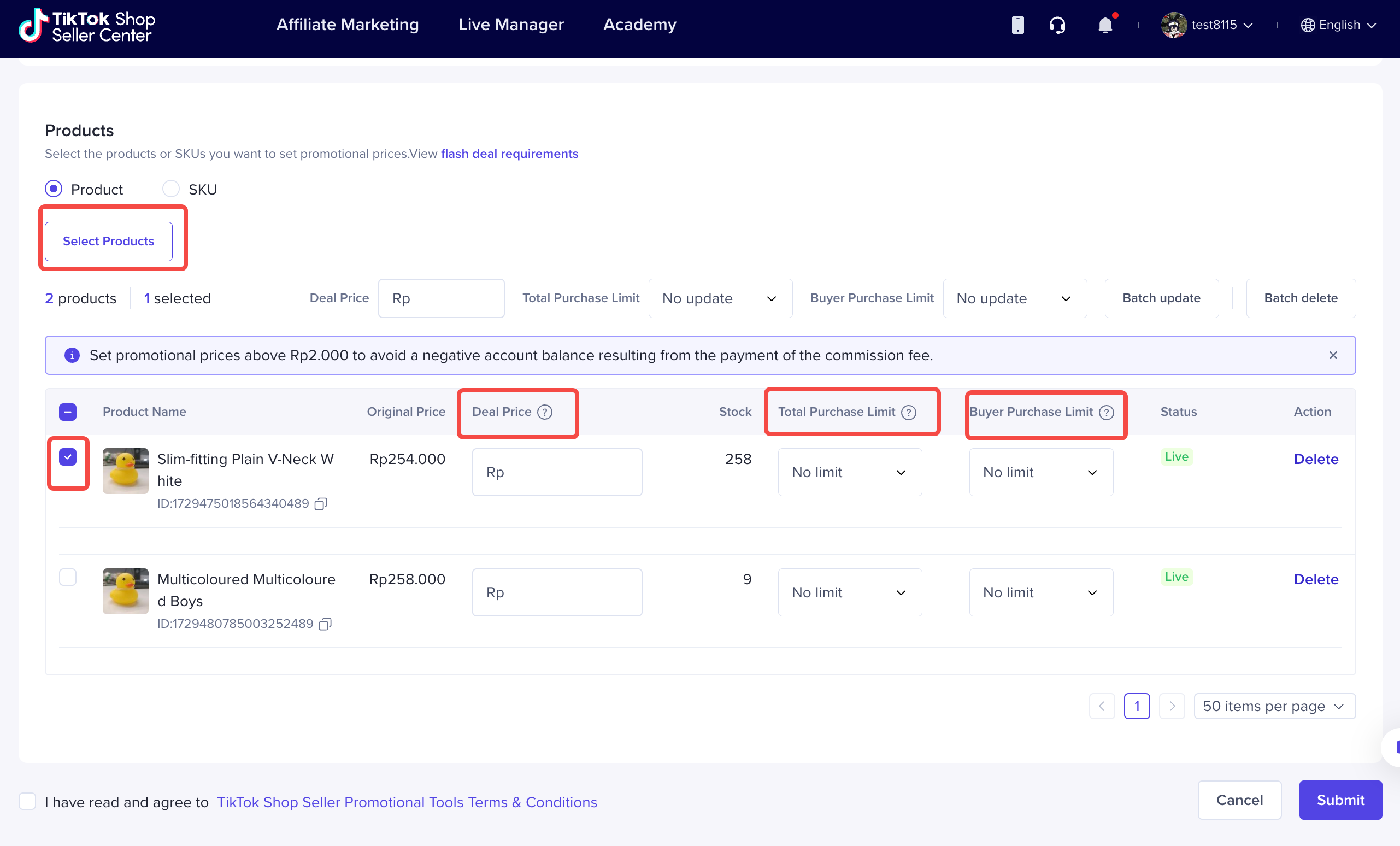
Task: Open the headset support icon
Action: point(1057,25)
